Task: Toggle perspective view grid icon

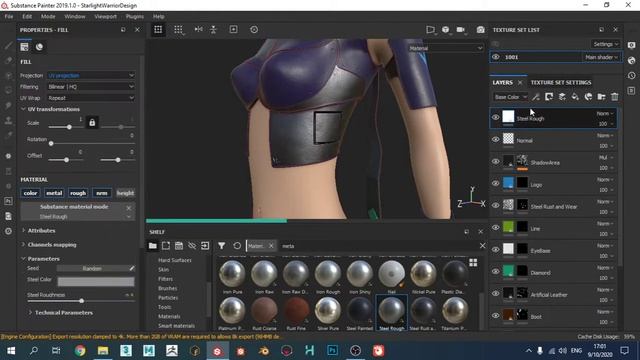Action: (158, 29)
